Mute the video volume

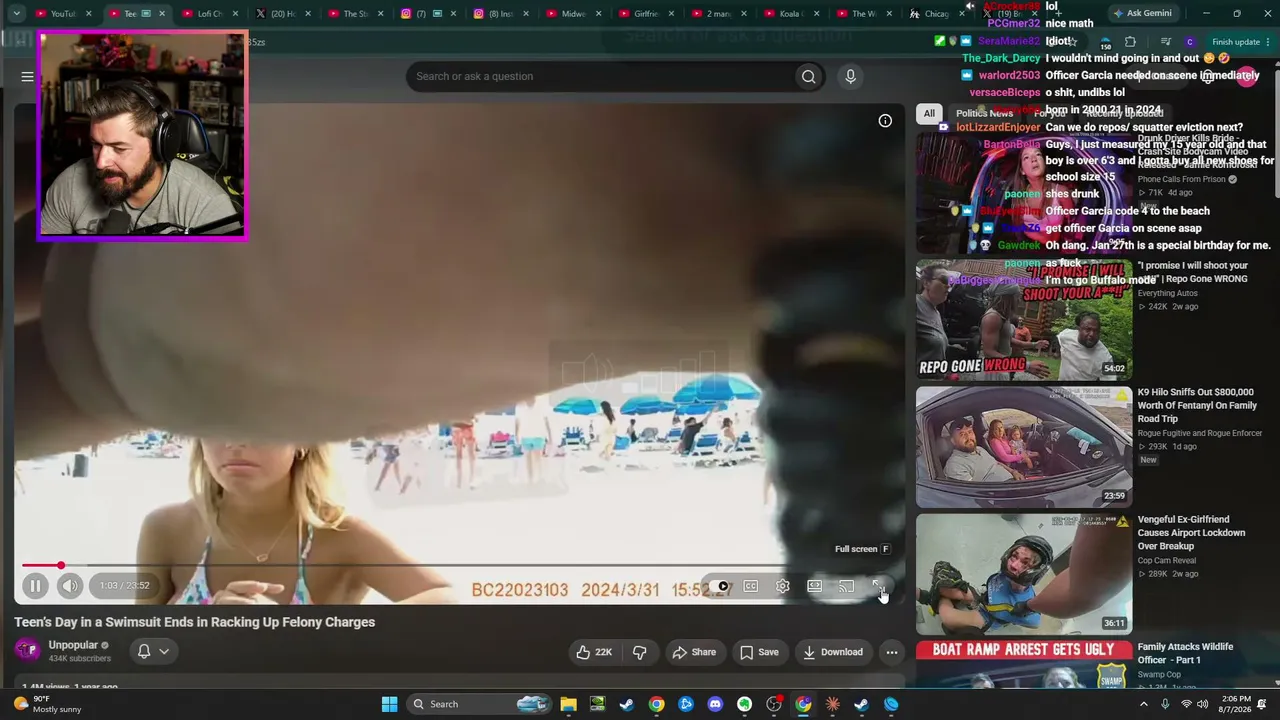tap(69, 586)
